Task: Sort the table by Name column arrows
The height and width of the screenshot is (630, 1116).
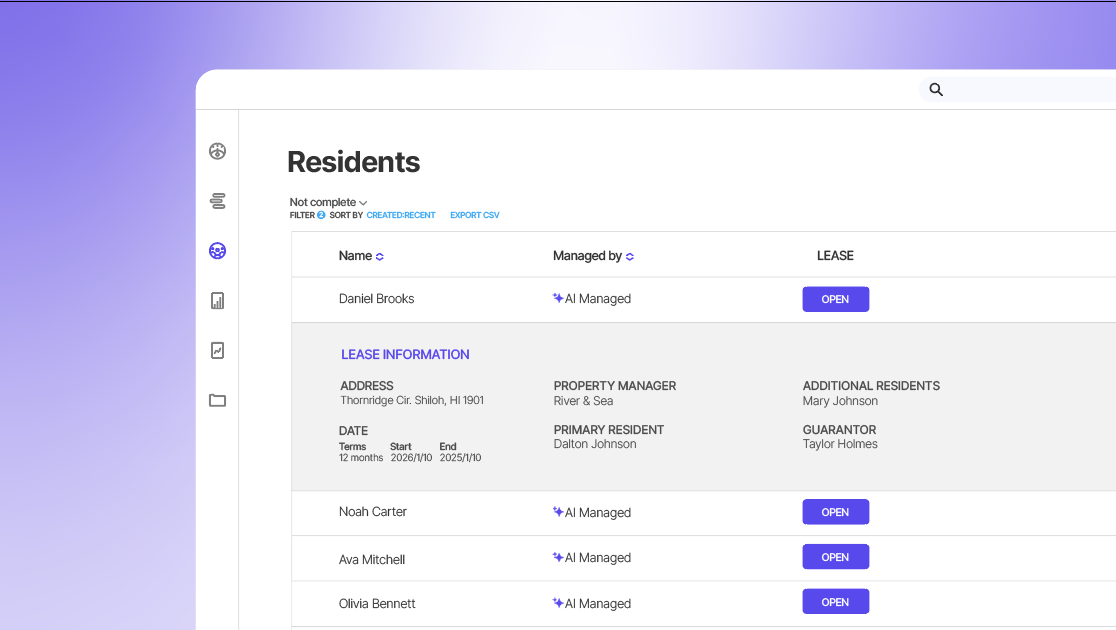Action: [x=380, y=257]
